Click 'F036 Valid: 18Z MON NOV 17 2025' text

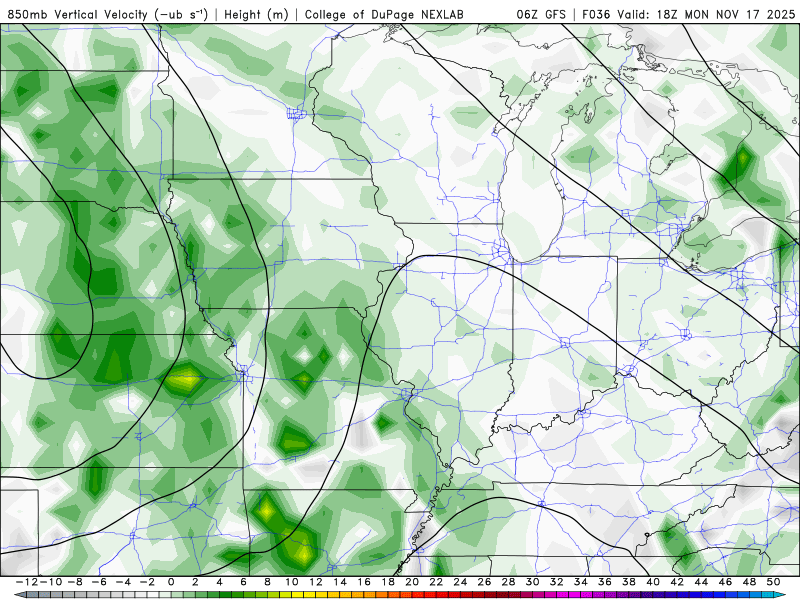pyautogui.click(x=688, y=15)
